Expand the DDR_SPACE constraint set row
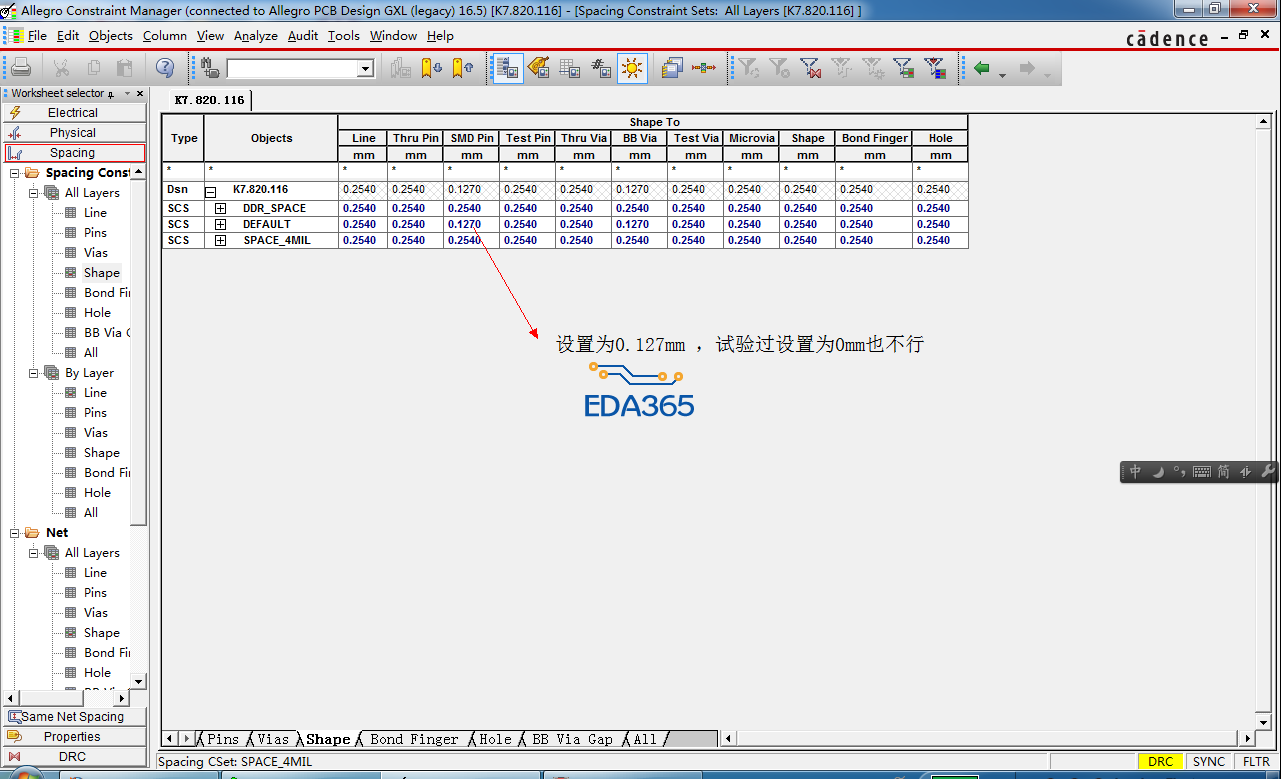Image resolution: width=1281 pixels, height=779 pixels. pos(221,209)
